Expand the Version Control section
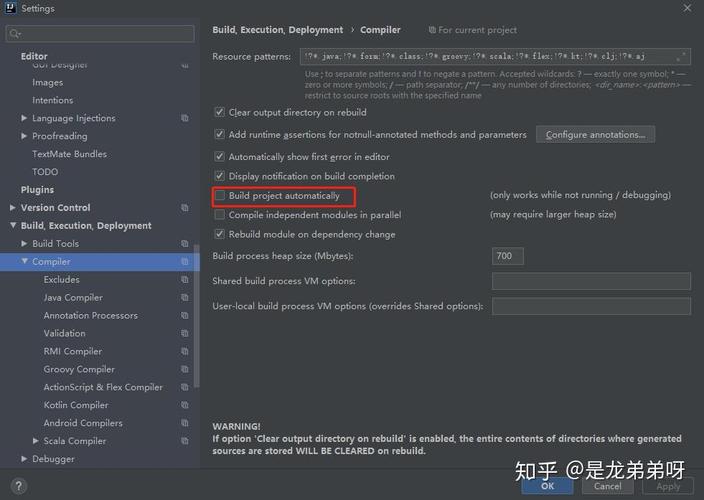The height and width of the screenshot is (500, 704). (13, 208)
